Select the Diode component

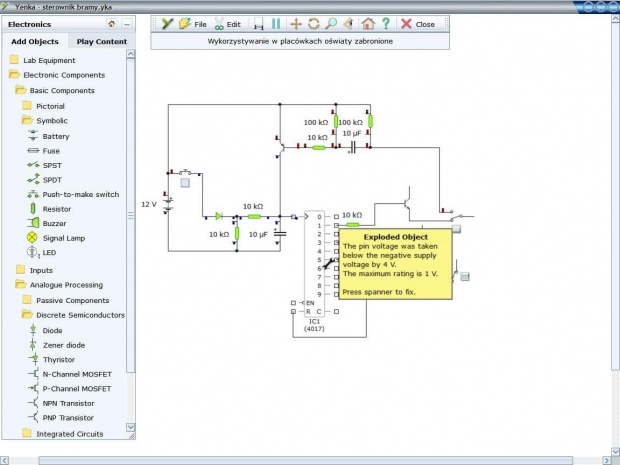[45, 330]
